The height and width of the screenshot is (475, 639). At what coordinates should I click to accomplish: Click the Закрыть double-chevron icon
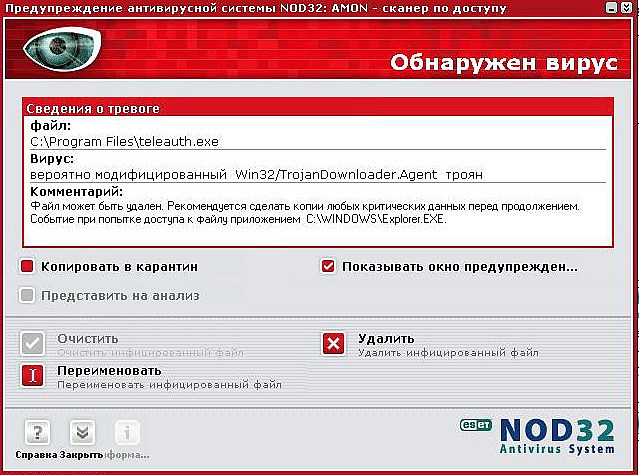tap(81, 433)
